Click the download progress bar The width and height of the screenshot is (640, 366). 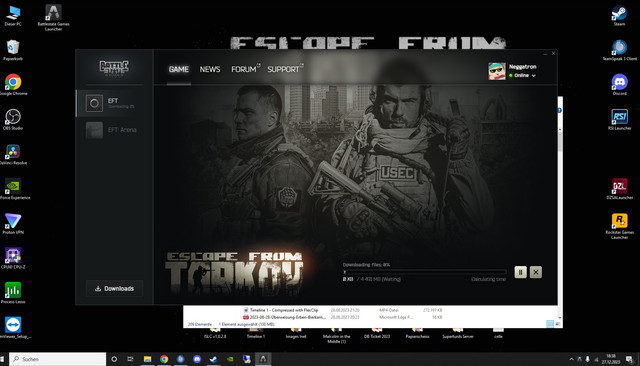coord(424,272)
